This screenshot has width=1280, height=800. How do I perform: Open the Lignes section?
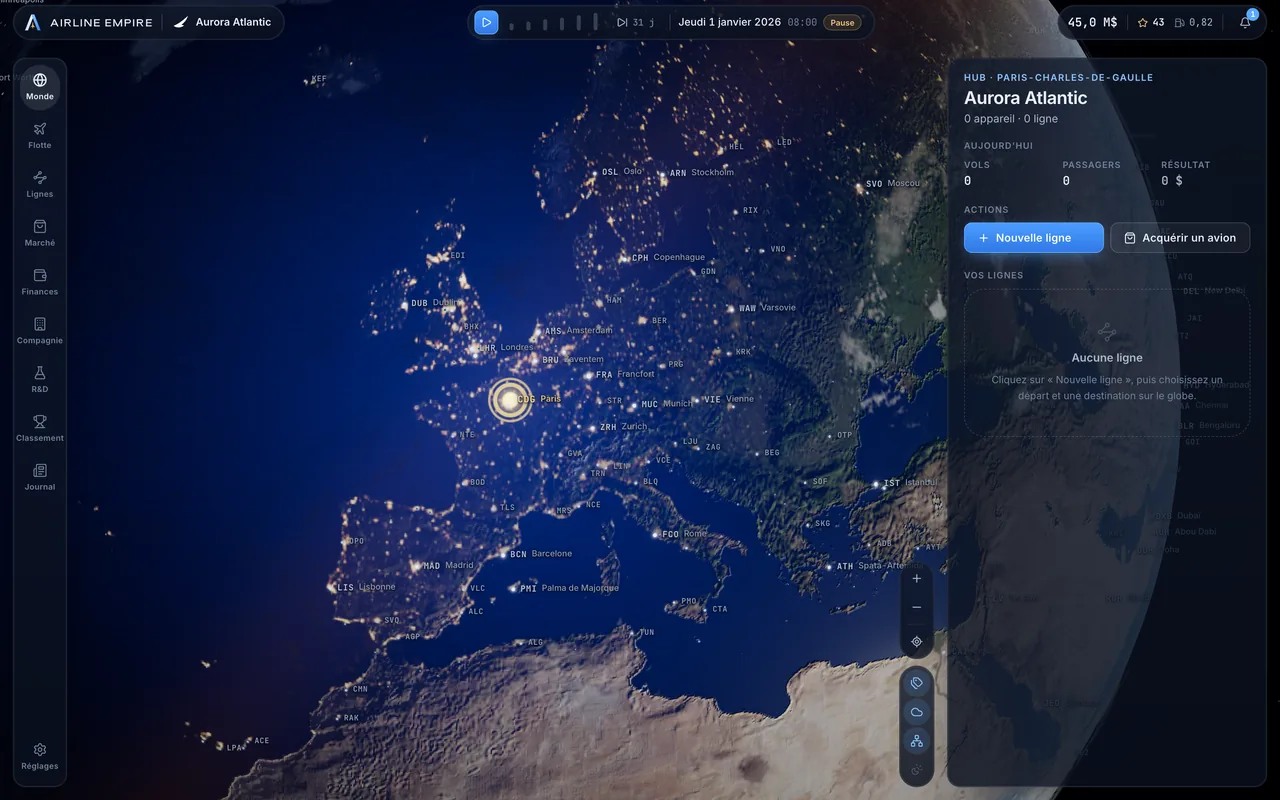tap(40, 185)
